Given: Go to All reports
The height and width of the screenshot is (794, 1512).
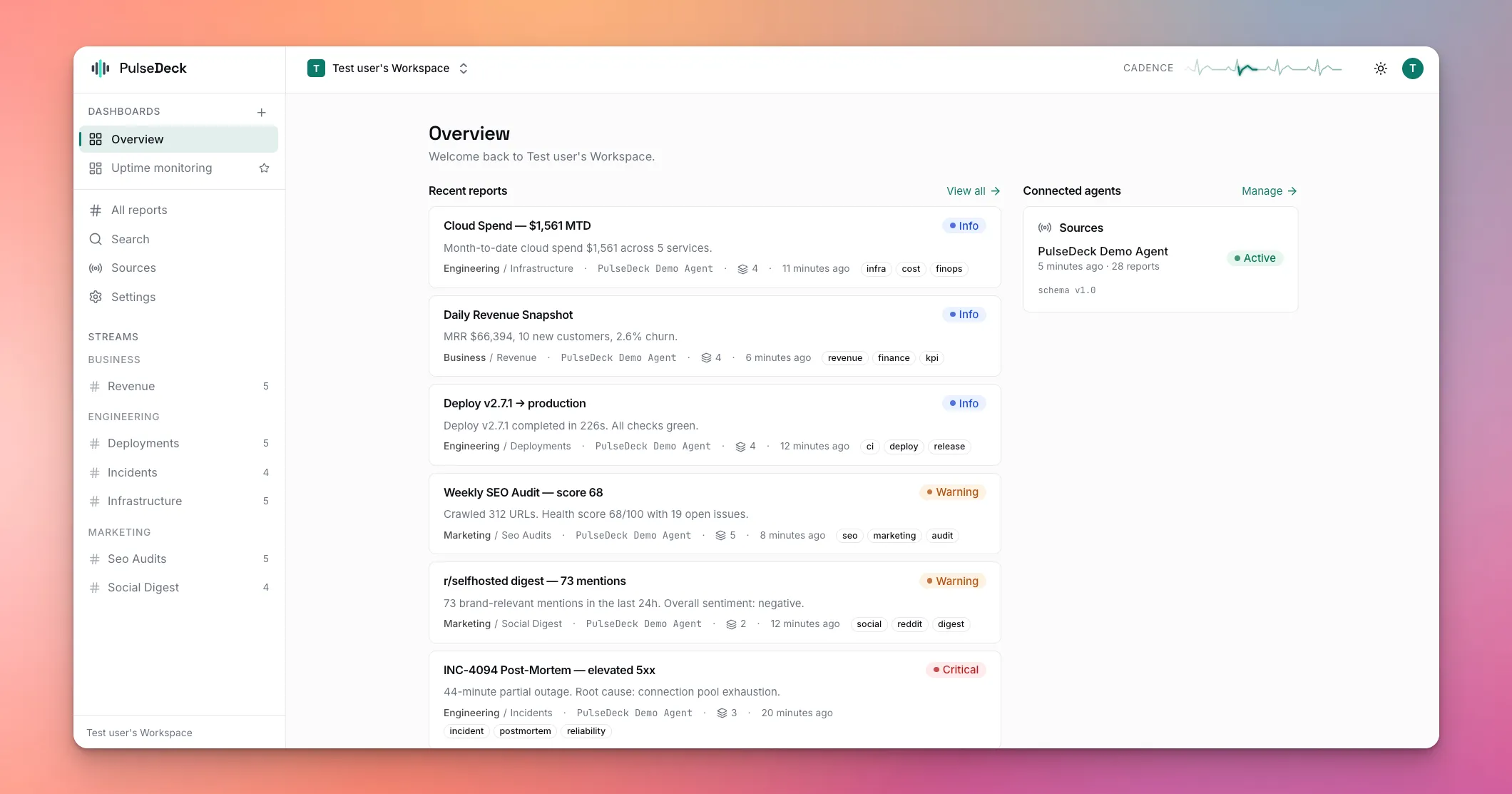Looking at the screenshot, I should (x=178, y=210).
